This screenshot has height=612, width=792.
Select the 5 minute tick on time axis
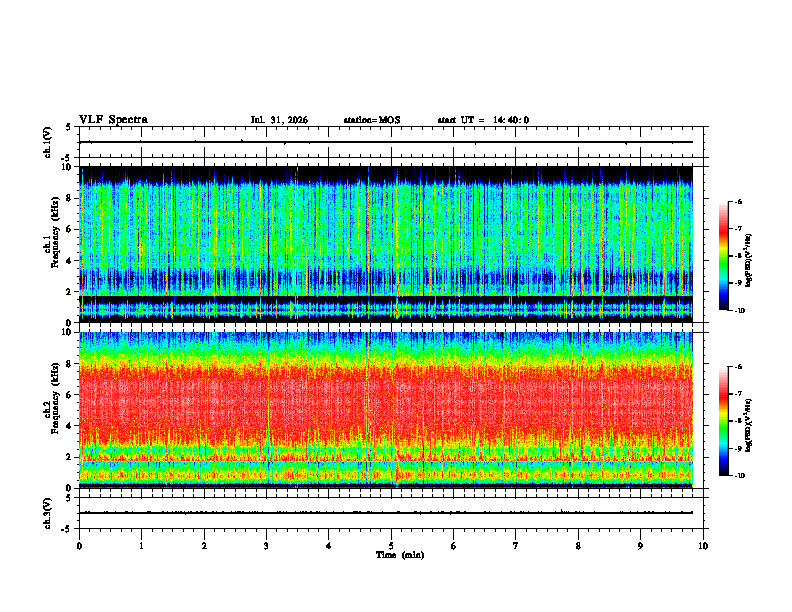pos(391,546)
